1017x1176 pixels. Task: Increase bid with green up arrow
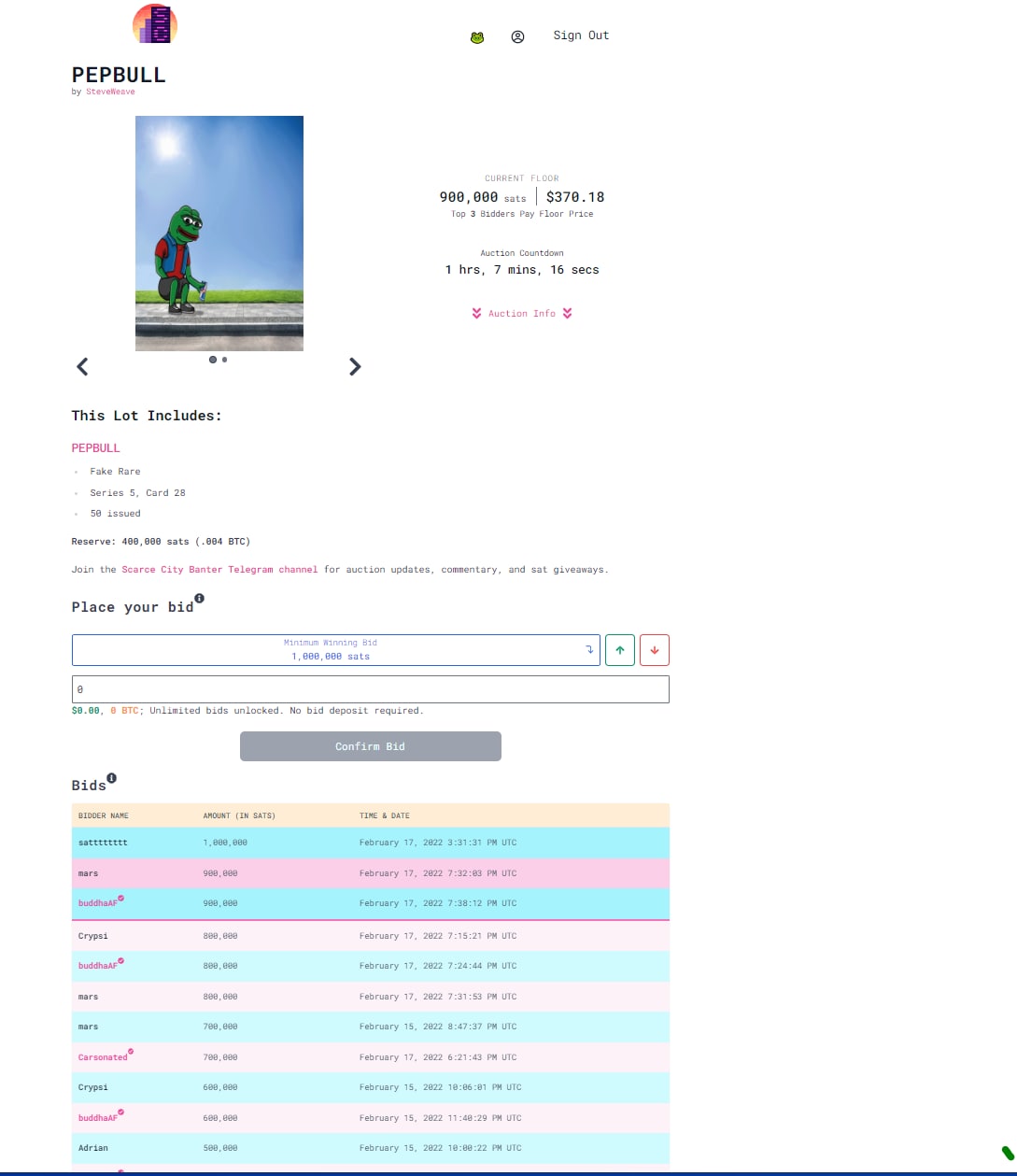tap(620, 650)
